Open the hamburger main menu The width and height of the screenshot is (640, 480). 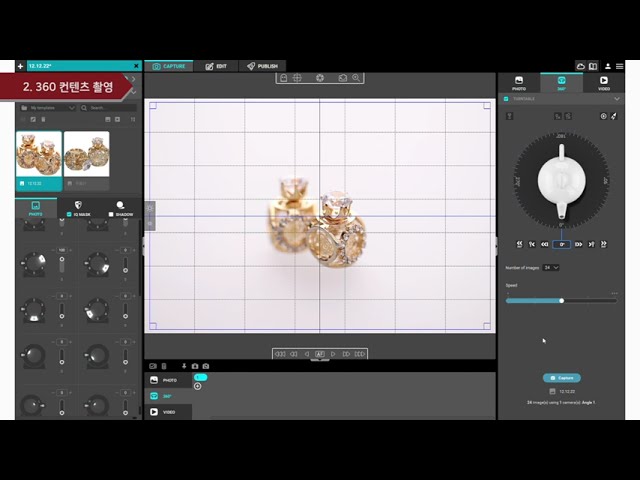(619, 66)
